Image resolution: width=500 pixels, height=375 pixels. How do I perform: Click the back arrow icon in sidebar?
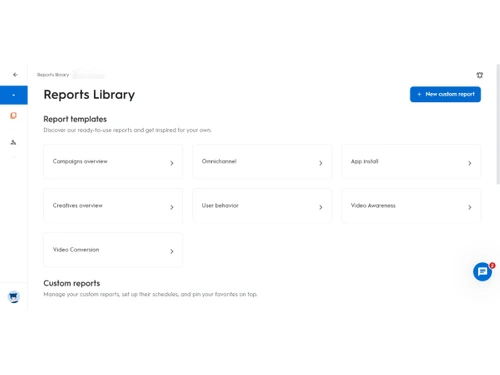click(15, 75)
